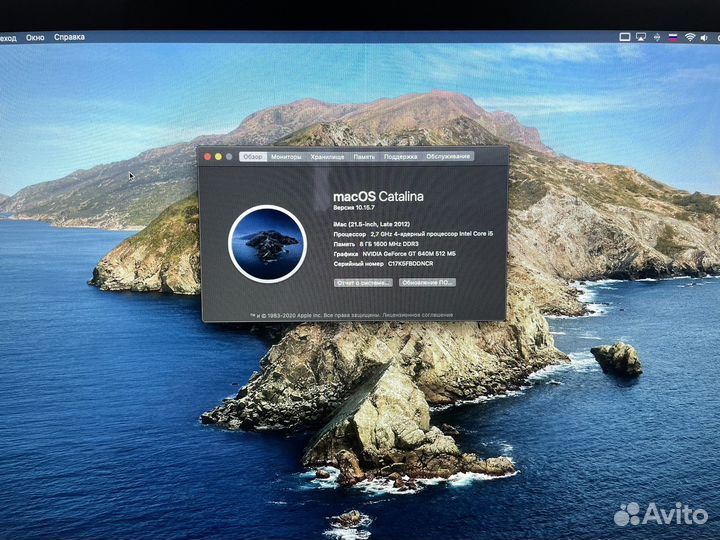
Task: Click the Обновление ПО button
Action: pos(427,282)
